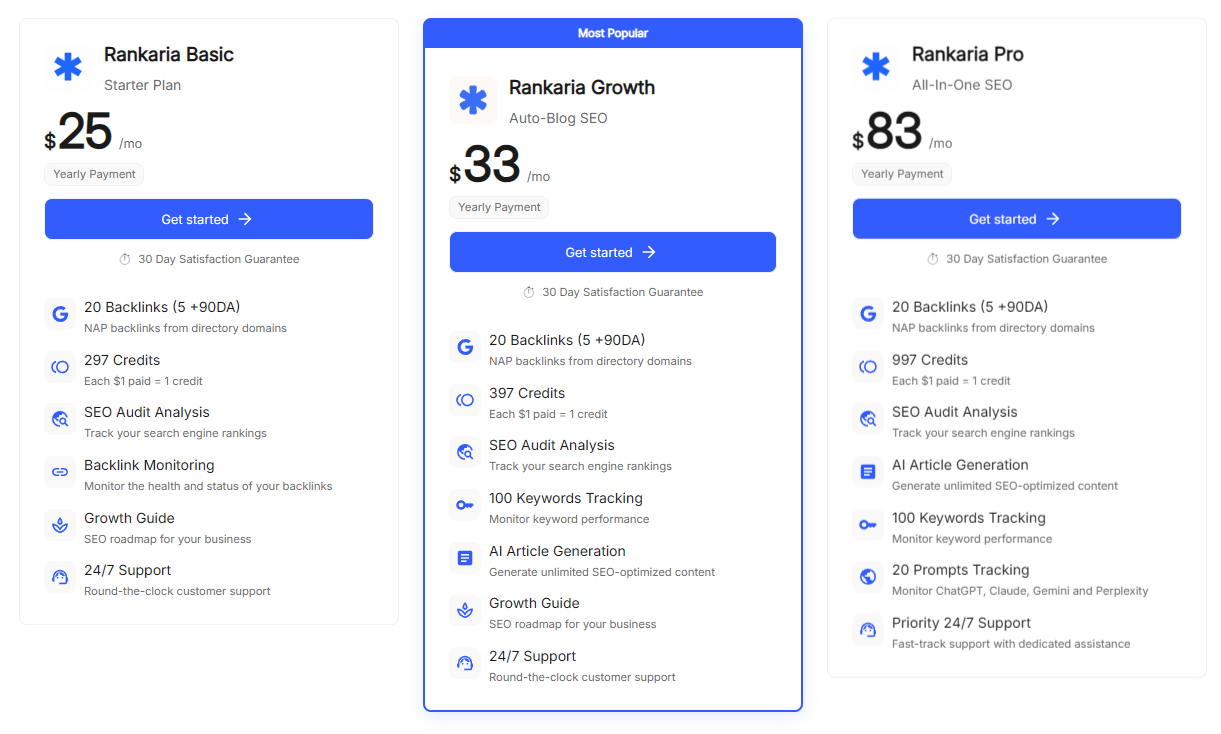
Task: Click the 297 Credits icon
Action: [60, 368]
